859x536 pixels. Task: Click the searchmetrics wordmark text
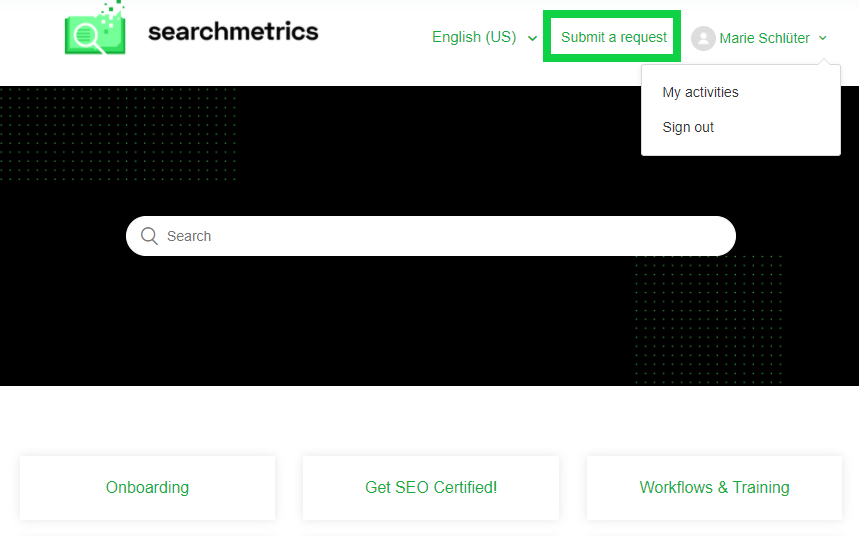(x=233, y=31)
